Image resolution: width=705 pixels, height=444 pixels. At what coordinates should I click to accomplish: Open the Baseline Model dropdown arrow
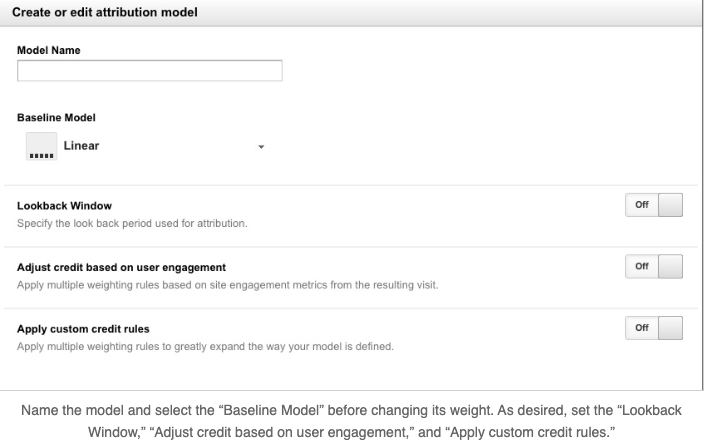261,147
